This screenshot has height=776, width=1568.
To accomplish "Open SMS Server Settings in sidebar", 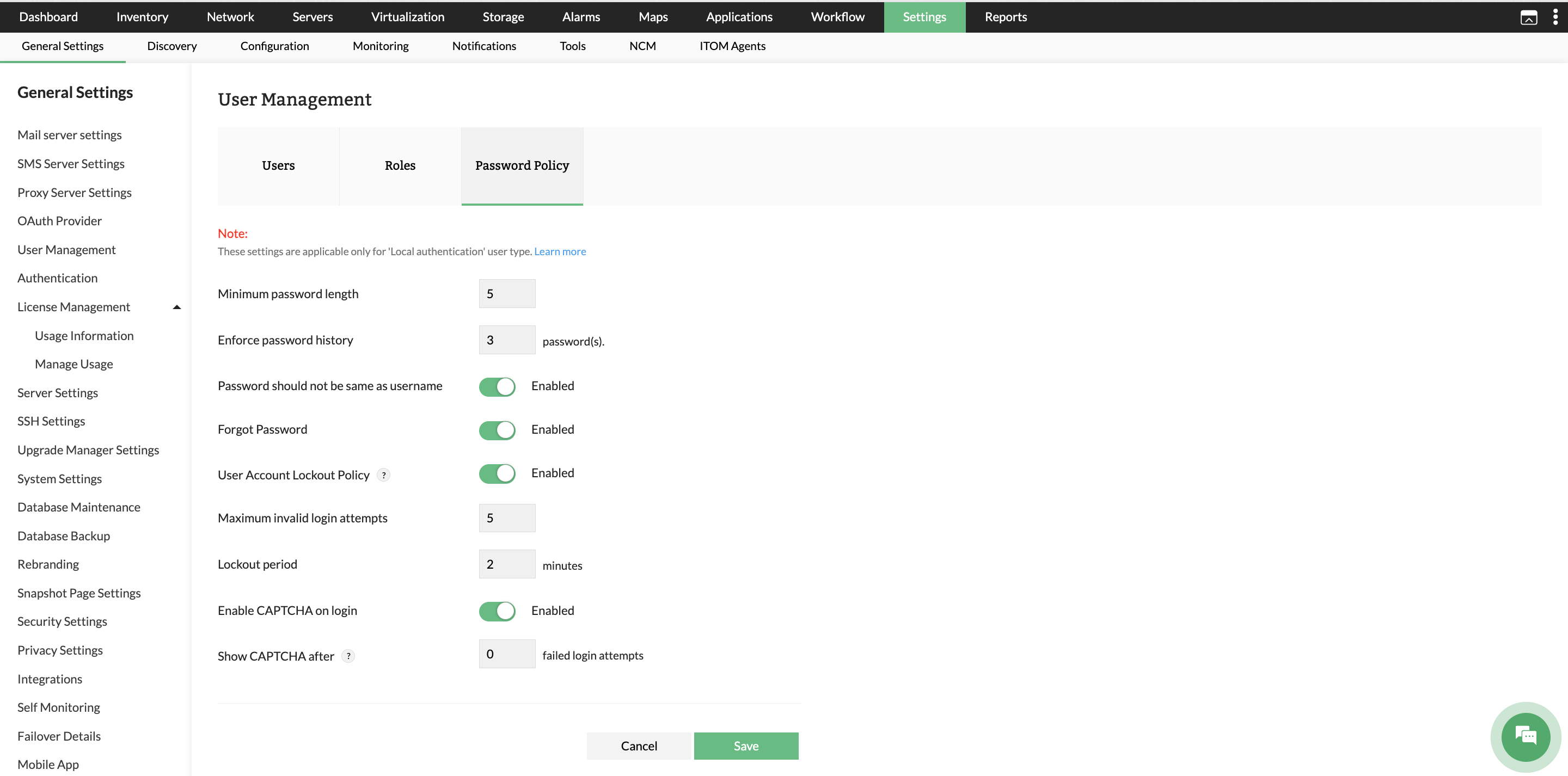I will (71, 164).
